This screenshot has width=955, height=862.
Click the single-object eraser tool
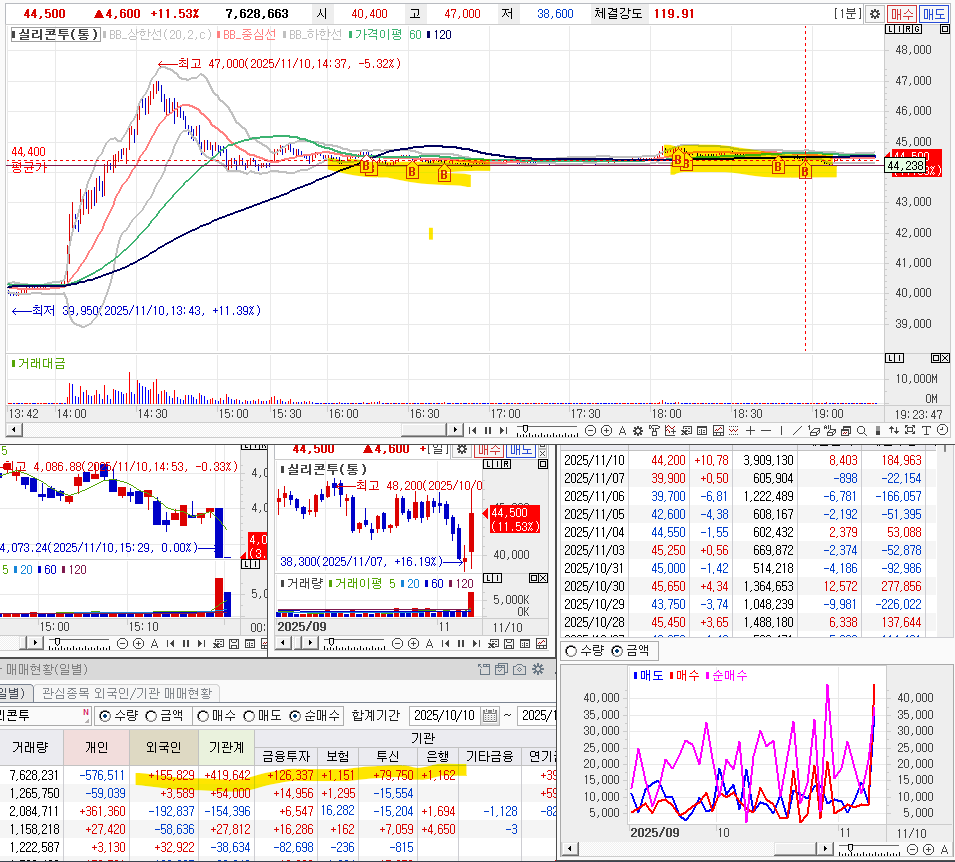(x=814, y=431)
